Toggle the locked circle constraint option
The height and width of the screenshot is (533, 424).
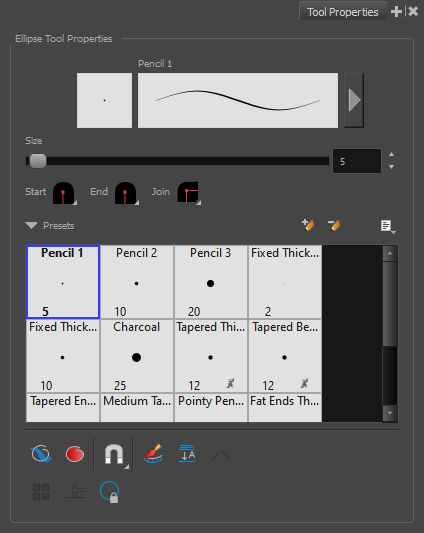click(x=109, y=492)
